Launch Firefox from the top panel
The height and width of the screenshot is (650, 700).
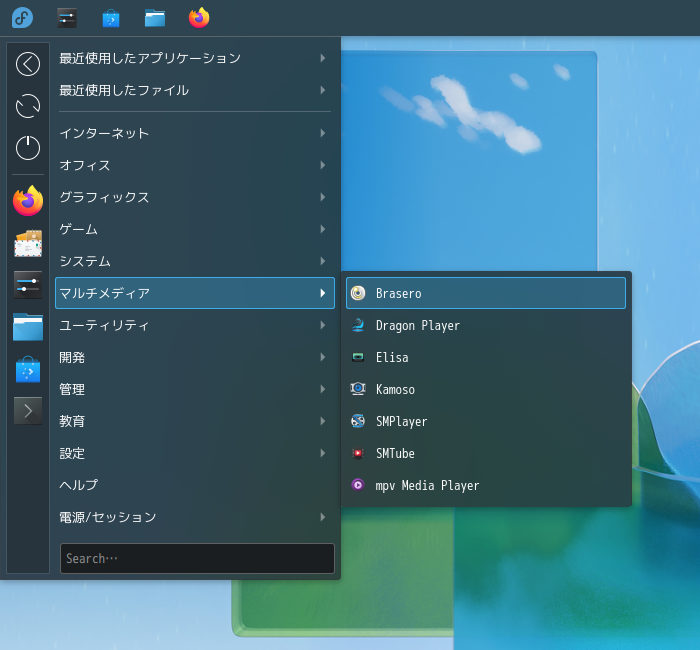(199, 18)
